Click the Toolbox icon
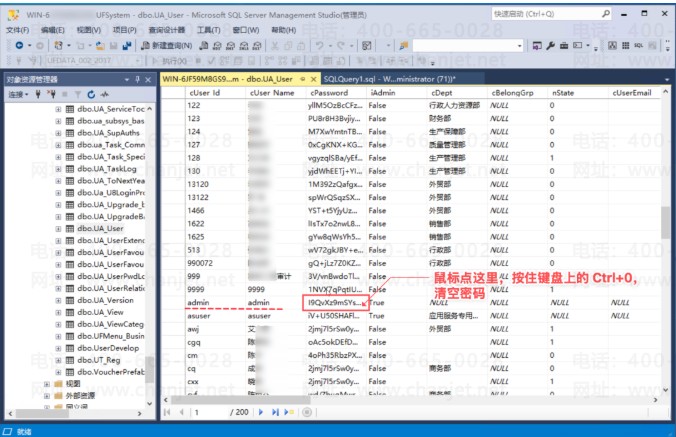 (563, 45)
